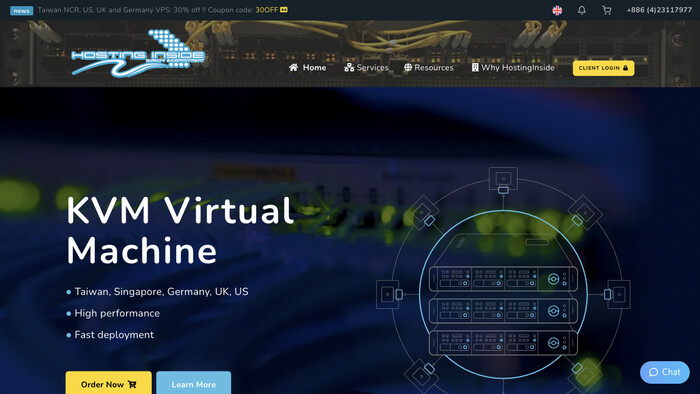View the shopping cart icon
Image resolution: width=700 pixels, height=394 pixels.
point(606,10)
